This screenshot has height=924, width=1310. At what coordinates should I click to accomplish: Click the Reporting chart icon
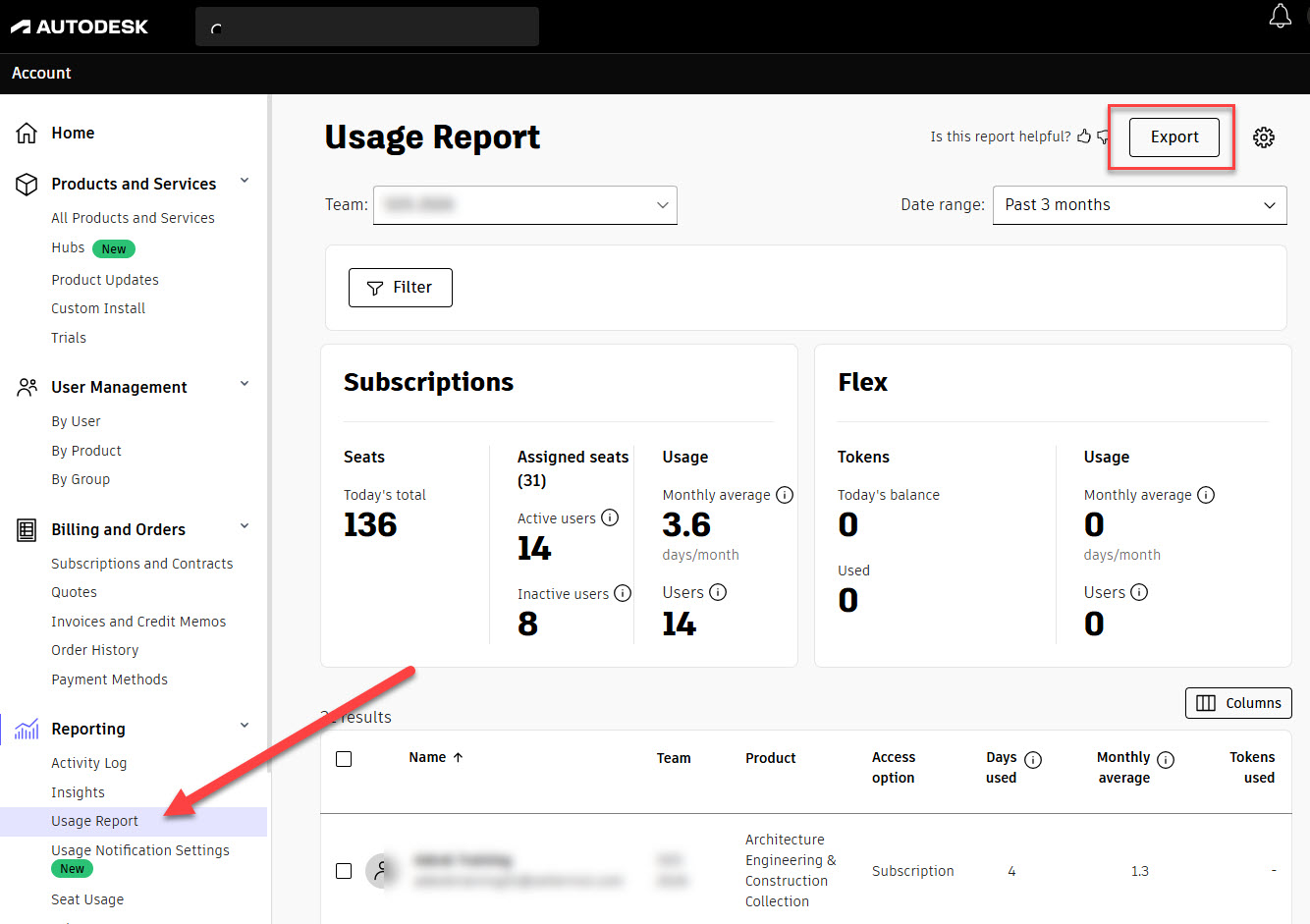coord(27,729)
